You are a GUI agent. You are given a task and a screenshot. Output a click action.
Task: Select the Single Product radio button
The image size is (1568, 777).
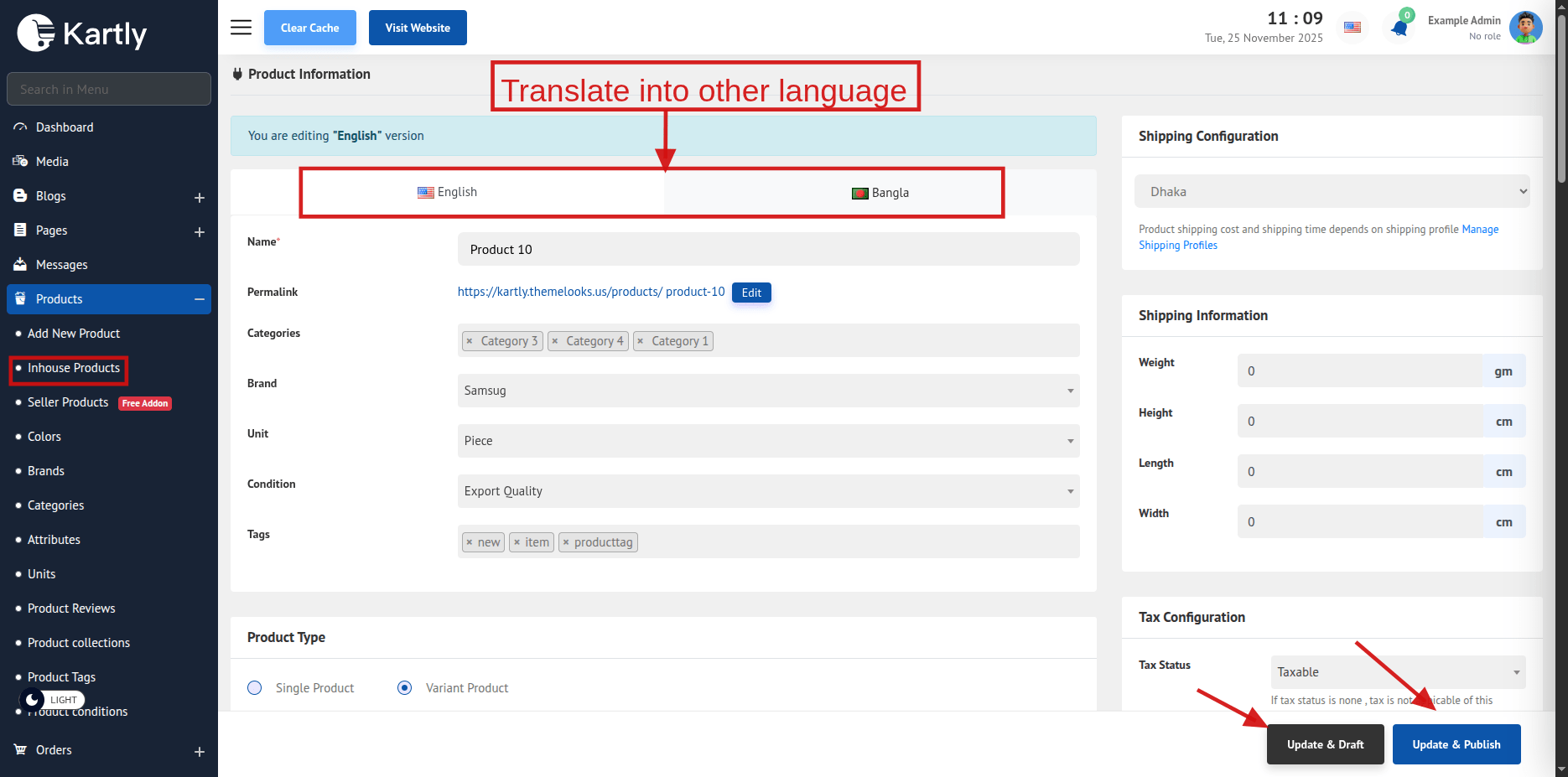tap(255, 688)
